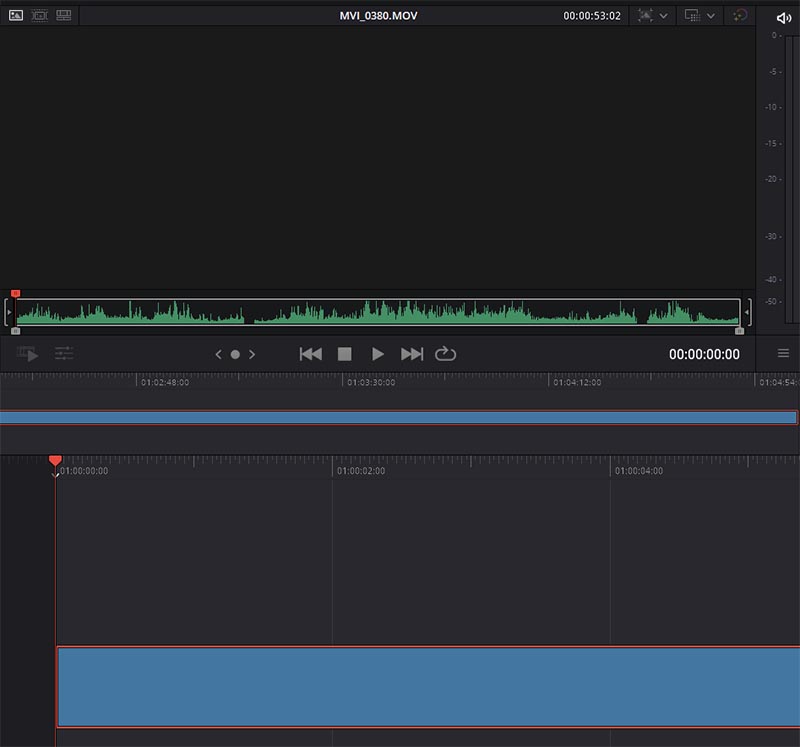Switch to Source Tape viewer mode
This screenshot has height=747, width=800.
(x=40, y=15)
